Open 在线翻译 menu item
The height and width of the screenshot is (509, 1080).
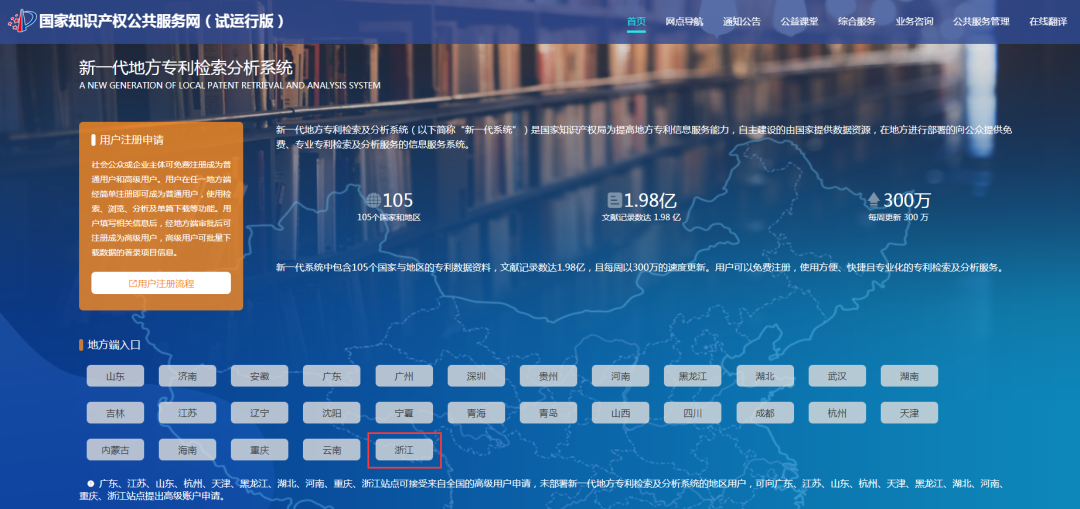(x=1048, y=21)
